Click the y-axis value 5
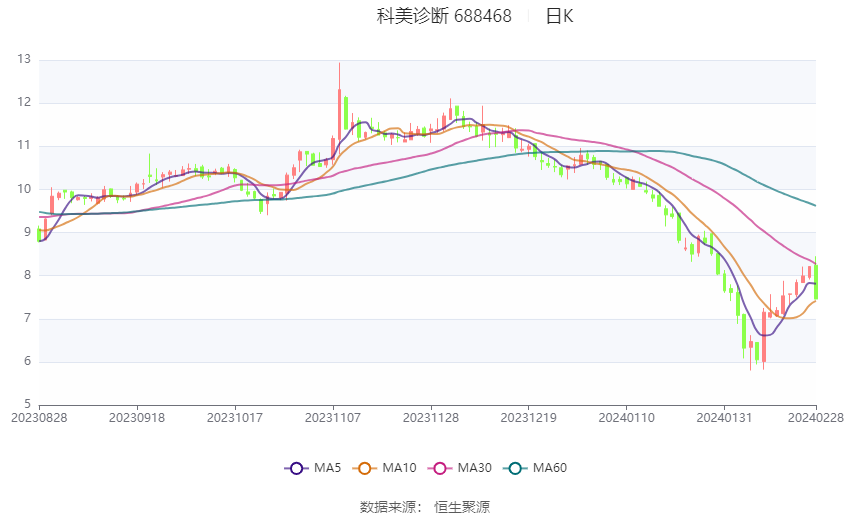 point(27,404)
